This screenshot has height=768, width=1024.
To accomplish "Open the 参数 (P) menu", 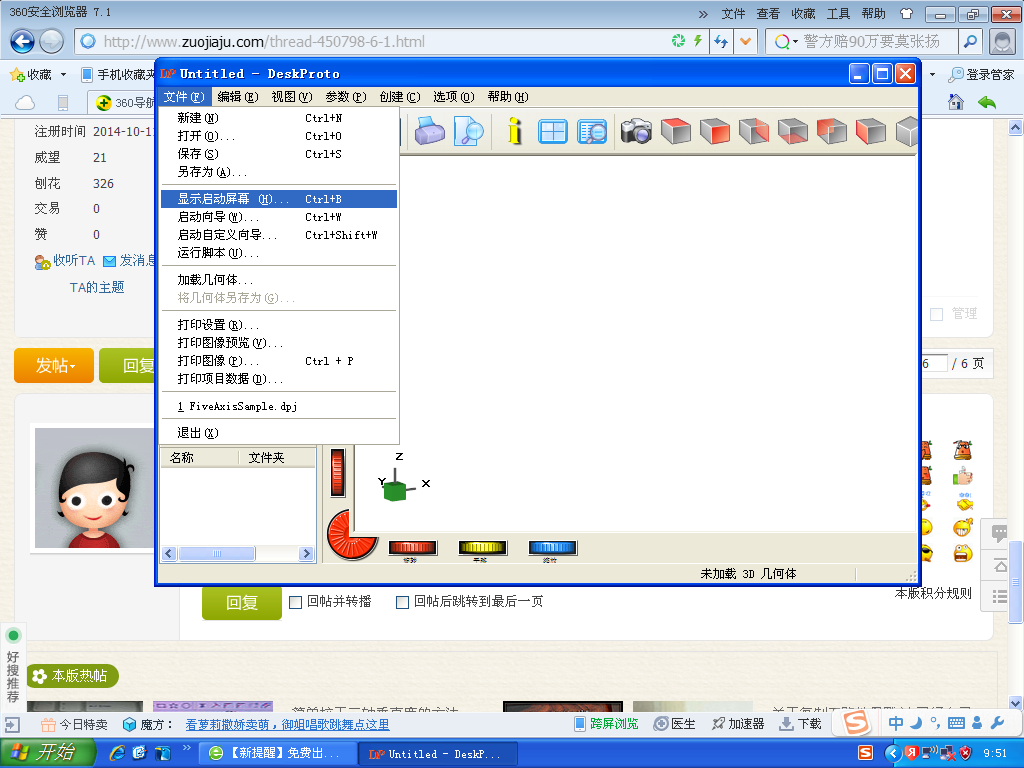I will click(345, 97).
